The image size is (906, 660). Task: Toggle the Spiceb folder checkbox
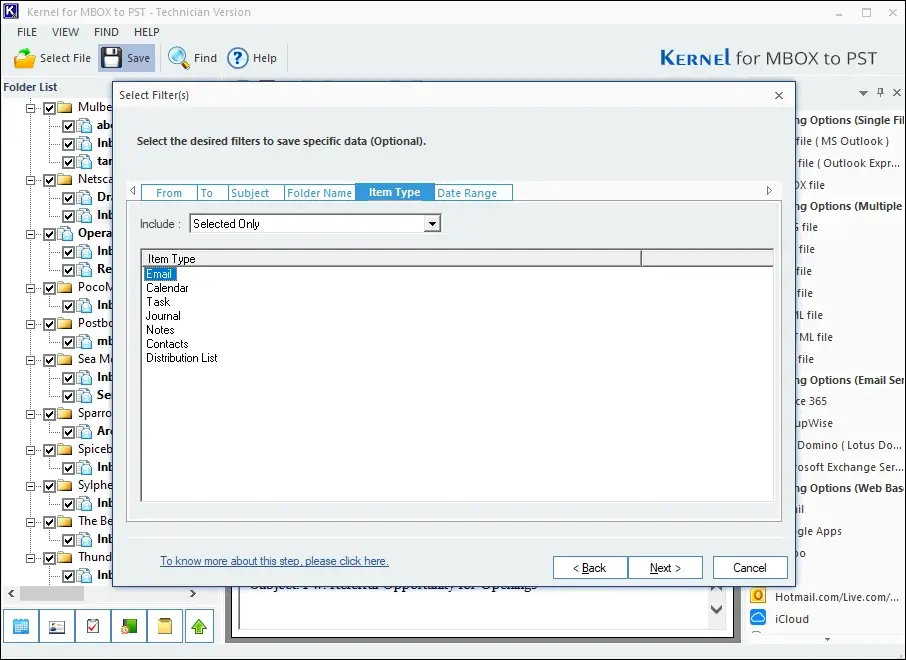50,450
